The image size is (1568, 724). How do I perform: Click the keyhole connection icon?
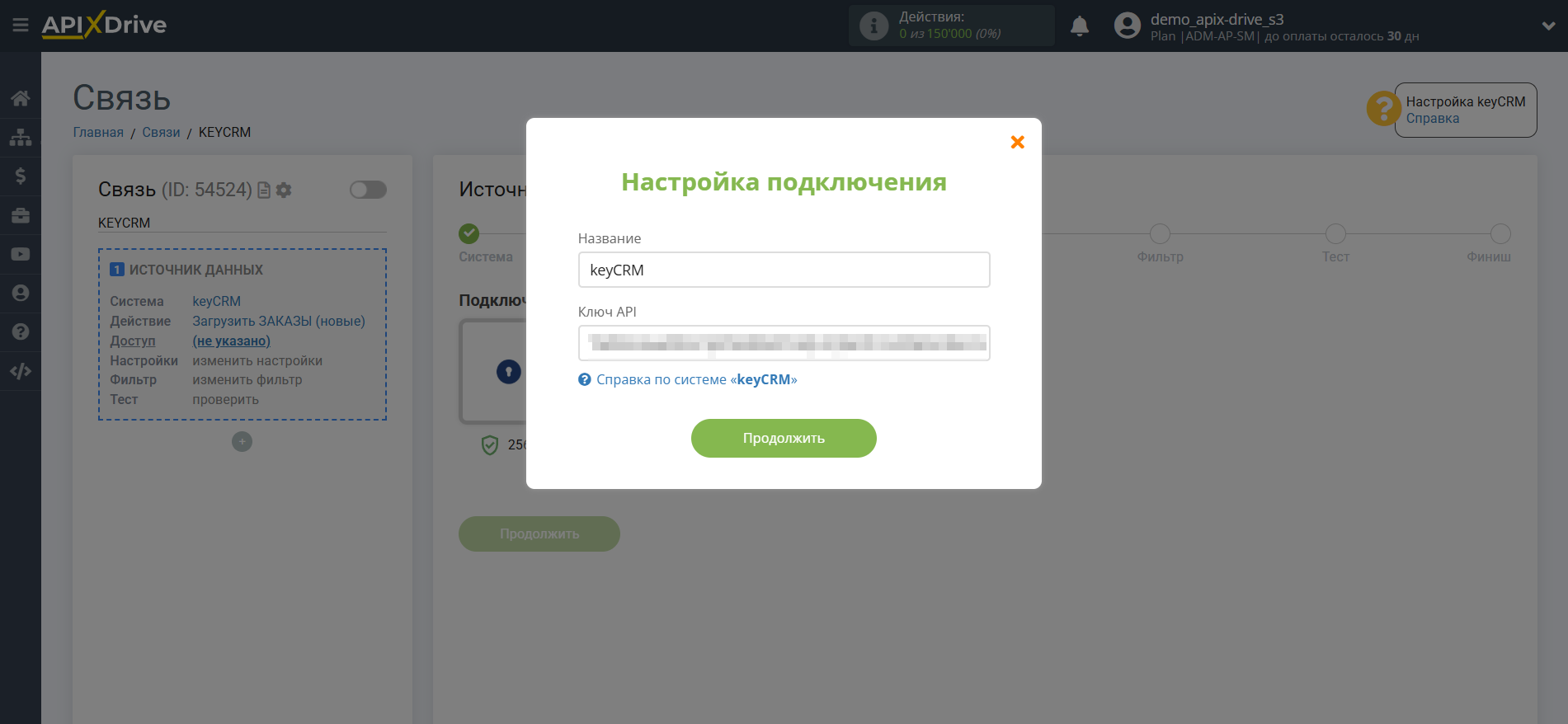[509, 372]
